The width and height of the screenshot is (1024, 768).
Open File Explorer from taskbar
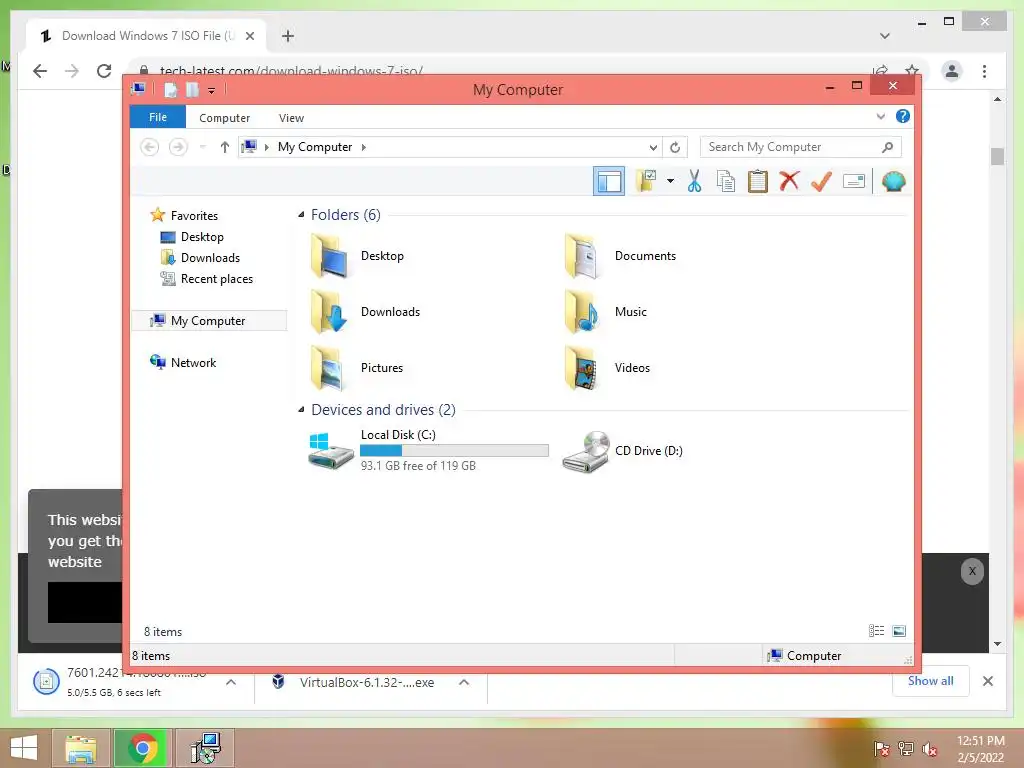81,748
